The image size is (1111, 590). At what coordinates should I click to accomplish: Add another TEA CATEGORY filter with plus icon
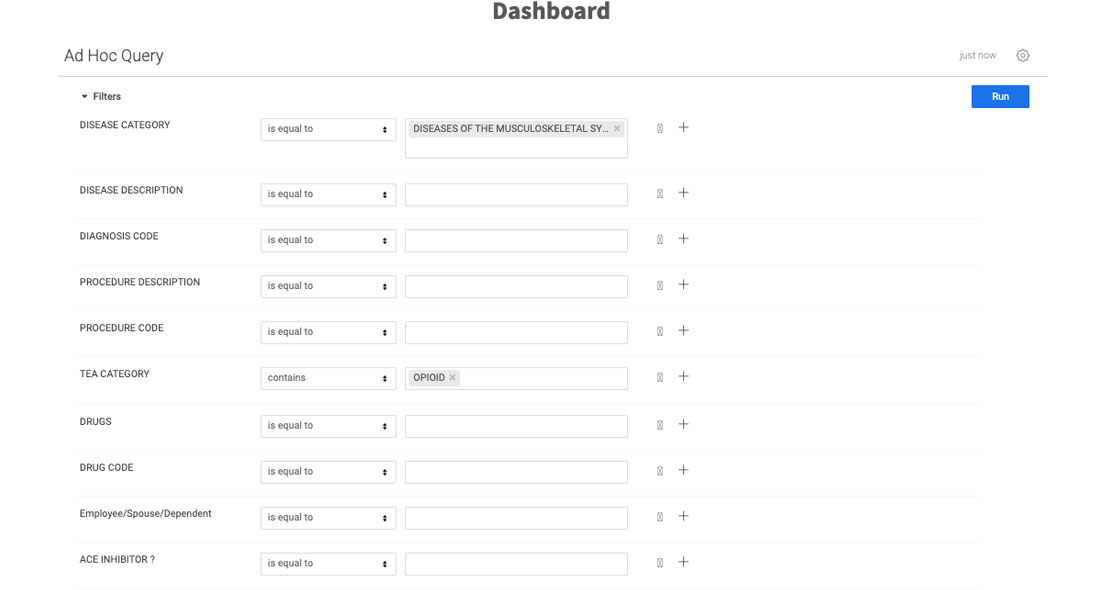(683, 376)
